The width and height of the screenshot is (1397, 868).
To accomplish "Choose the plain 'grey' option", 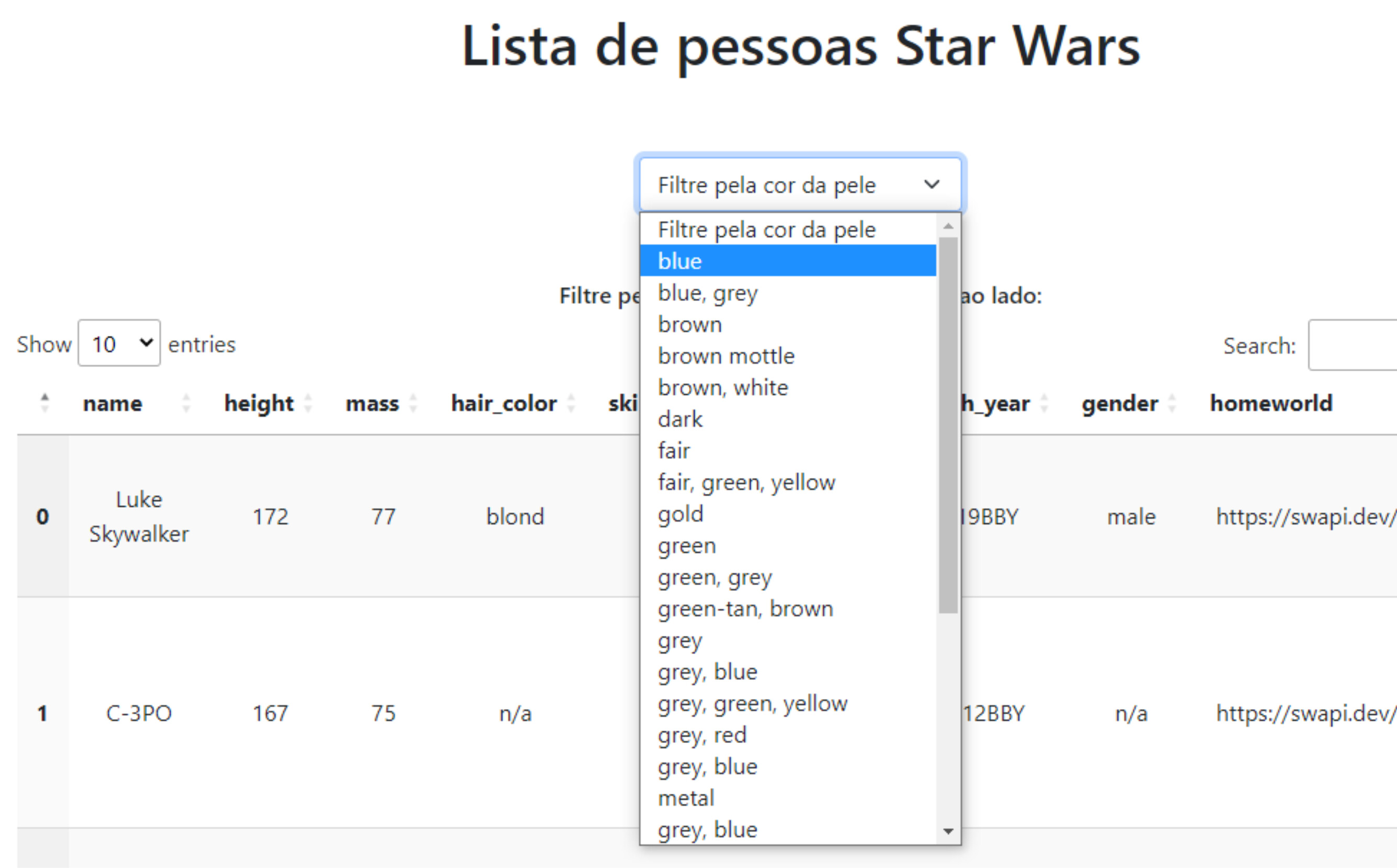I will [x=788, y=640].
